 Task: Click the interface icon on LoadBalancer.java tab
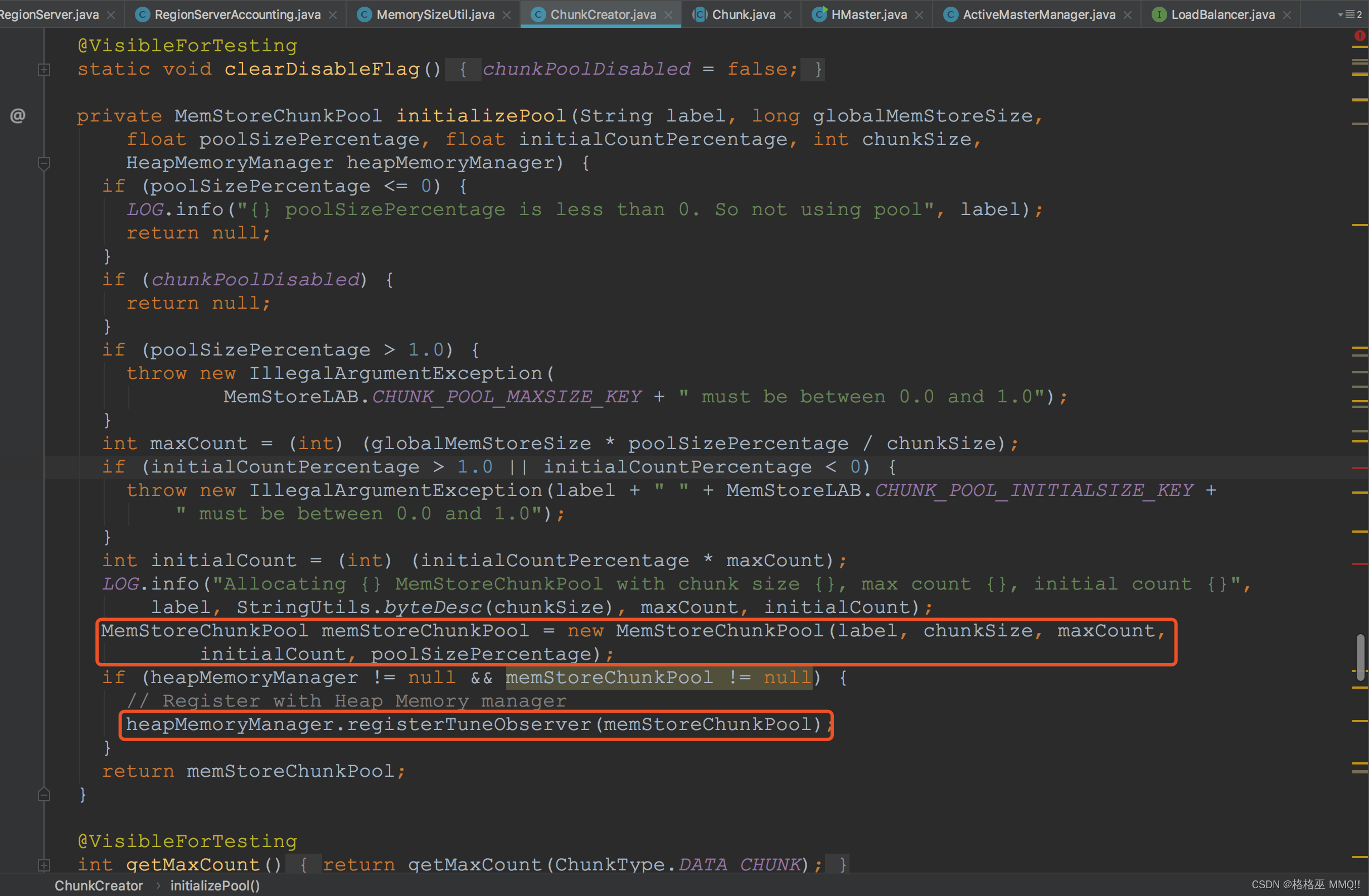pos(1159,15)
